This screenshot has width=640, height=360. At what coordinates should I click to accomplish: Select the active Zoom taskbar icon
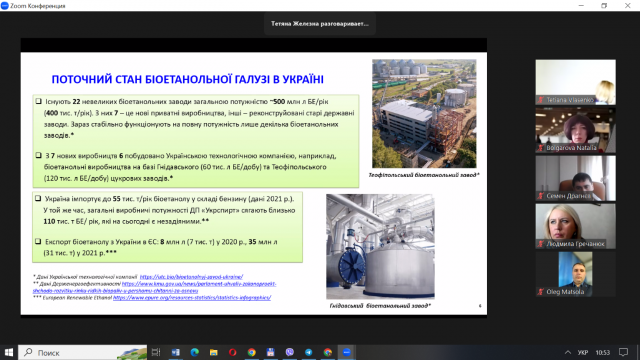coord(347,352)
